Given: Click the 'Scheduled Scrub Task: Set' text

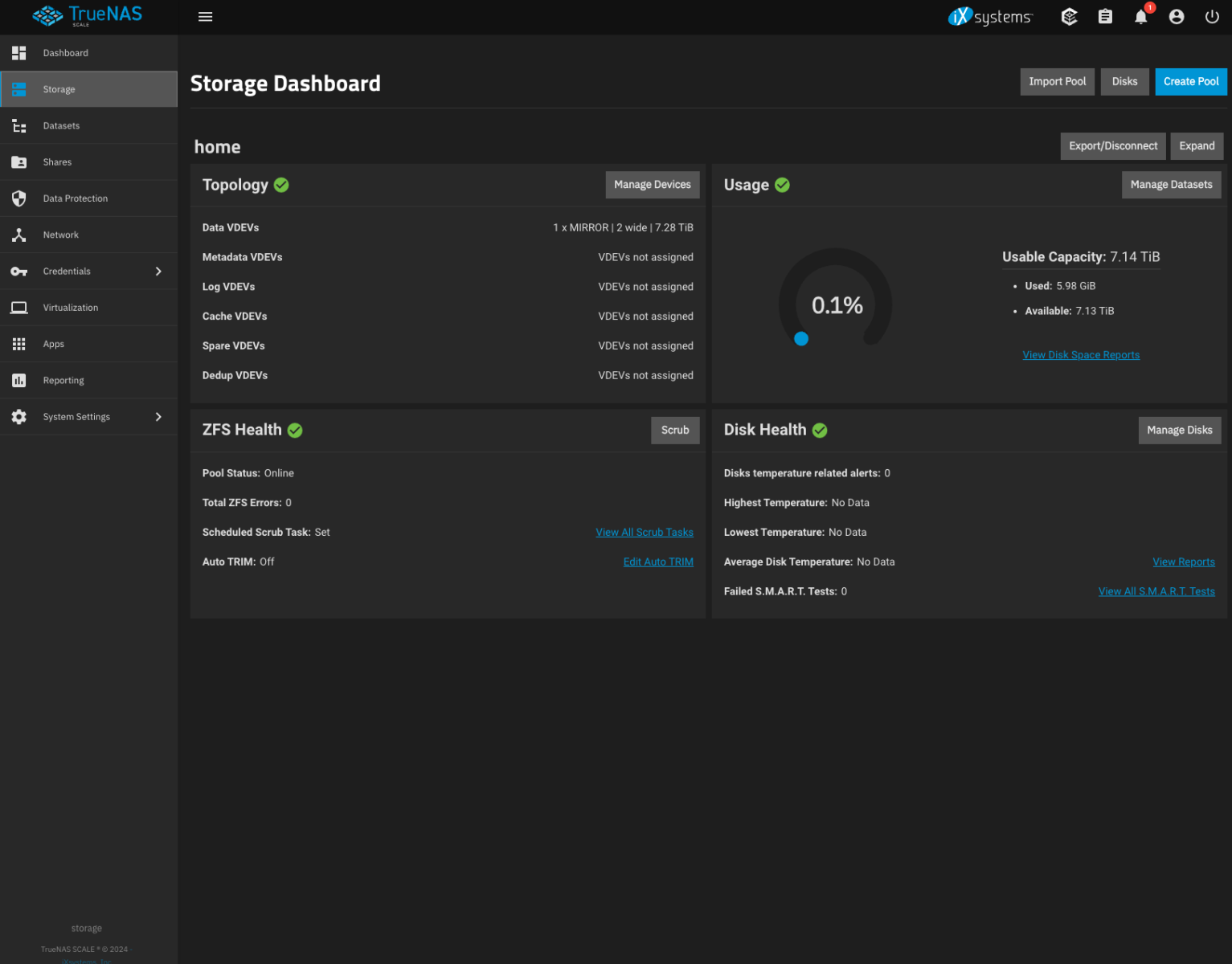Looking at the screenshot, I should pos(266,533).
